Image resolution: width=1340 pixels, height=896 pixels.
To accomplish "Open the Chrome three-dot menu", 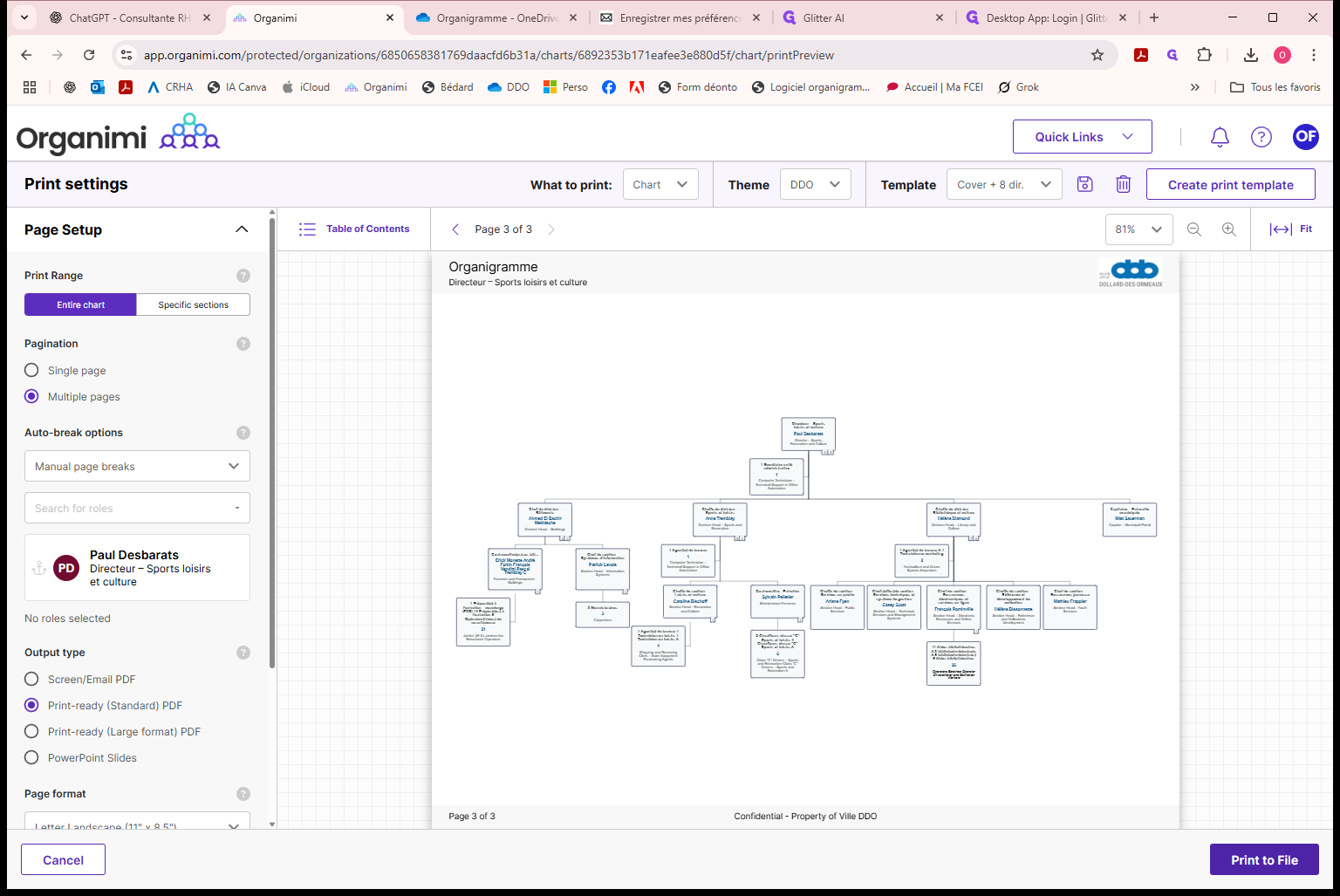I will tap(1314, 55).
